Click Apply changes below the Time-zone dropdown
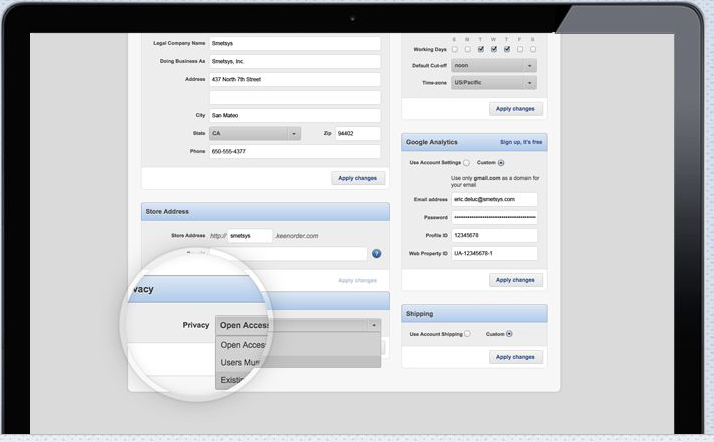This screenshot has height=442, width=714. click(515, 109)
